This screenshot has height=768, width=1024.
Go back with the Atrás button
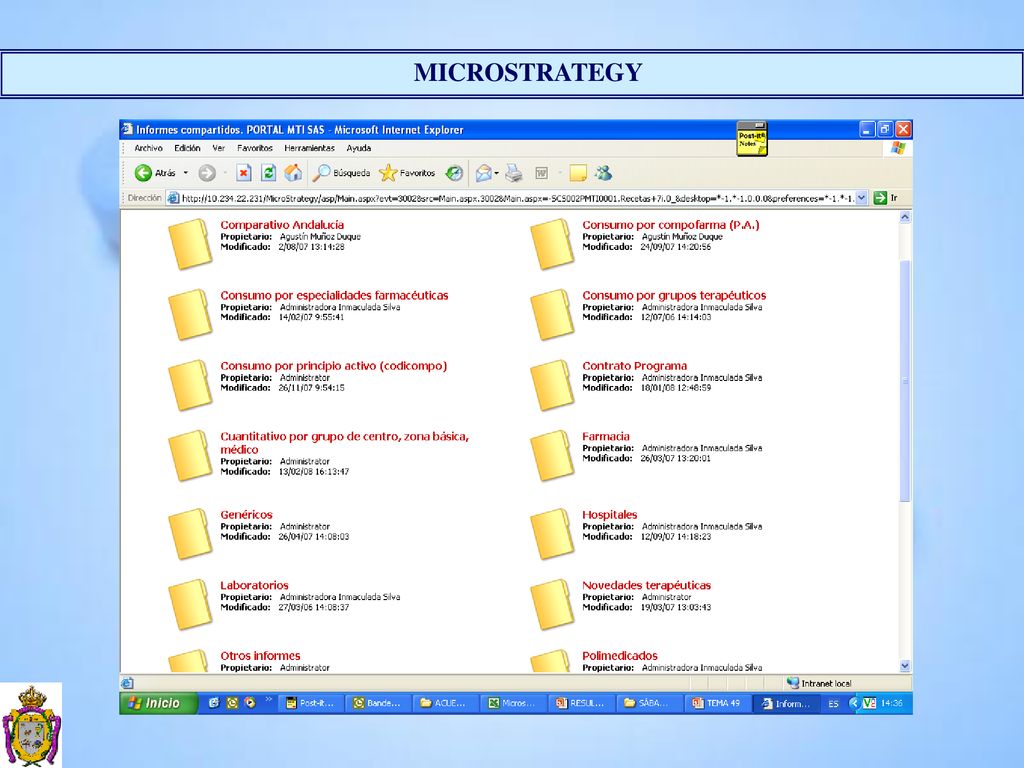pyautogui.click(x=155, y=173)
